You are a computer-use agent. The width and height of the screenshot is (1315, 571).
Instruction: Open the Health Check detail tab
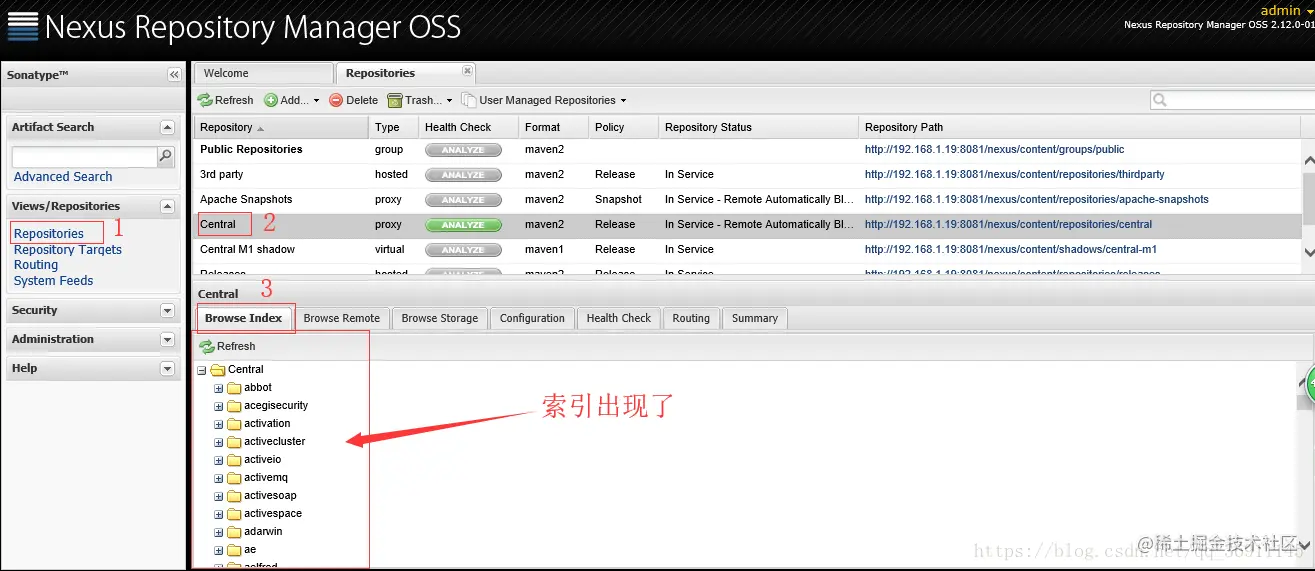point(618,318)
